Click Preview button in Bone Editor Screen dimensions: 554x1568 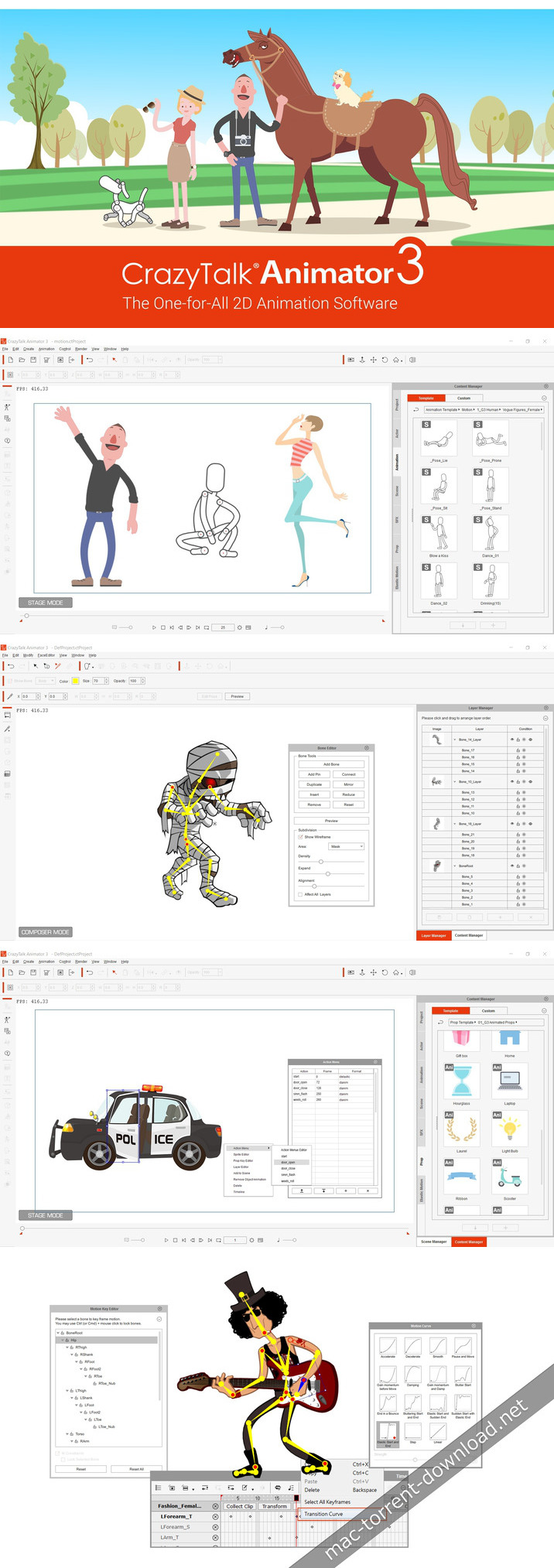(x=331, y=821)
